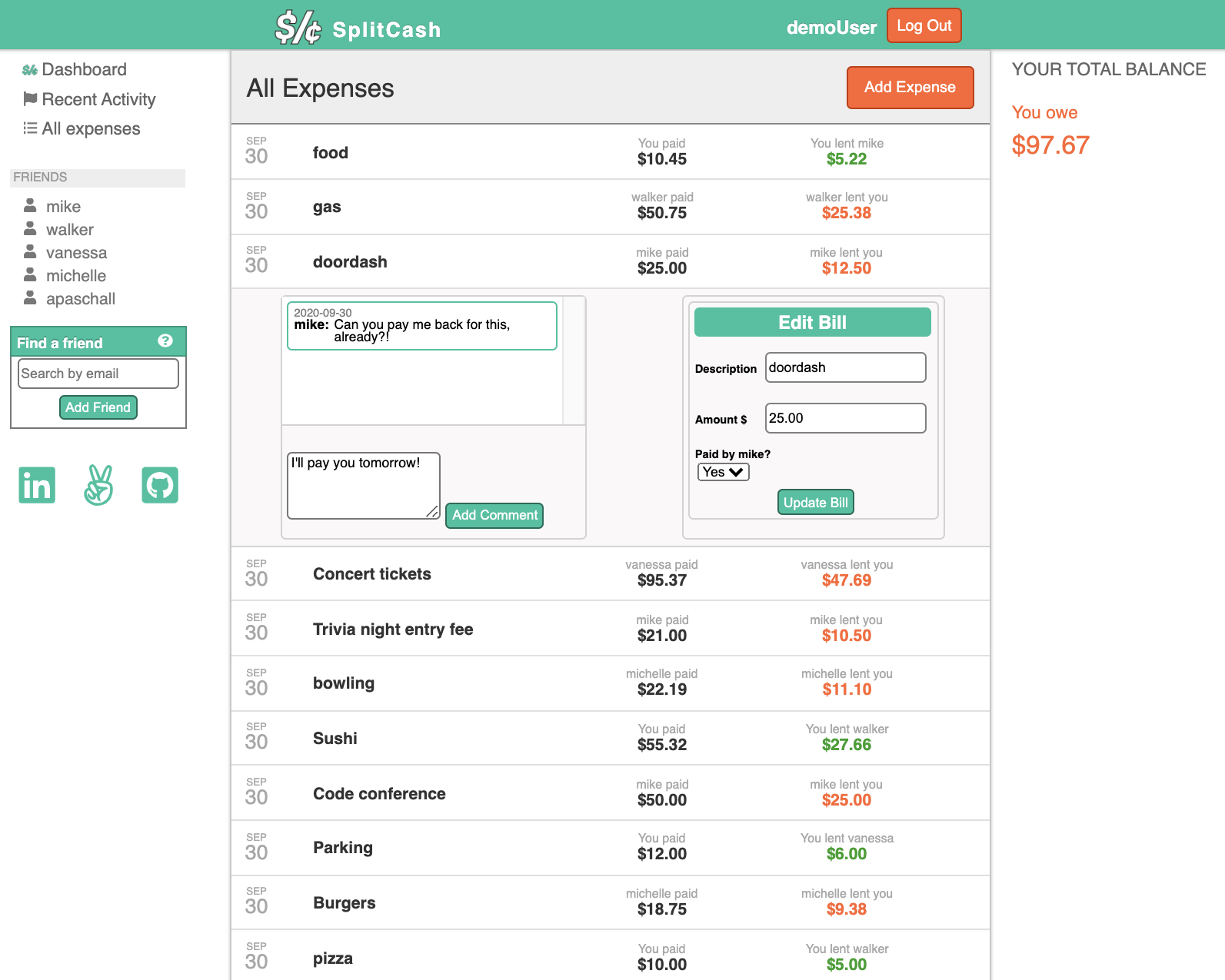Screen dimensions: 1225x980
Task: Expand the bowling expense row
Action: coord(611,683)
